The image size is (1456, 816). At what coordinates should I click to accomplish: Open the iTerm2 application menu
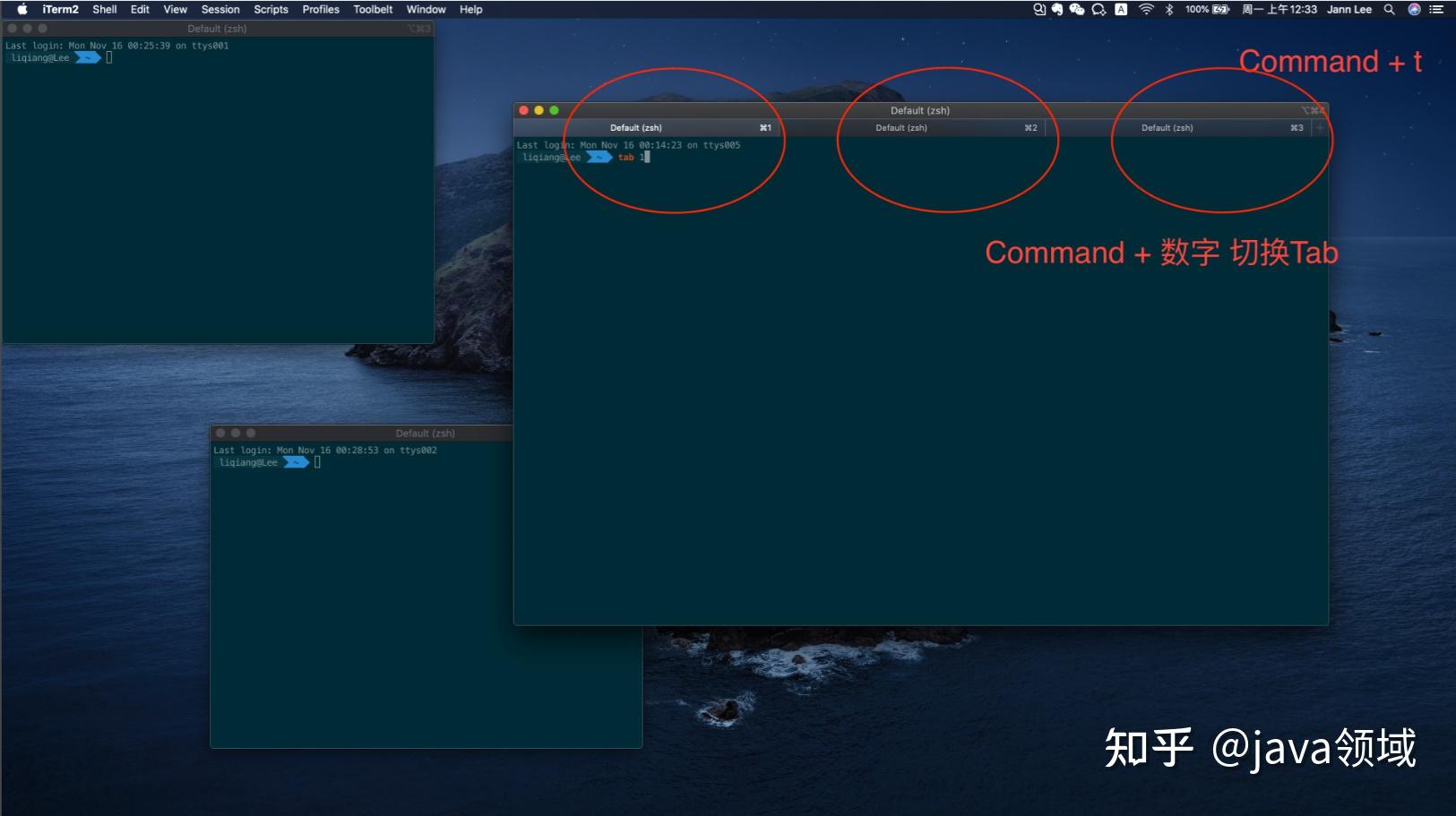pyautogui.click(x=60, y=10)
